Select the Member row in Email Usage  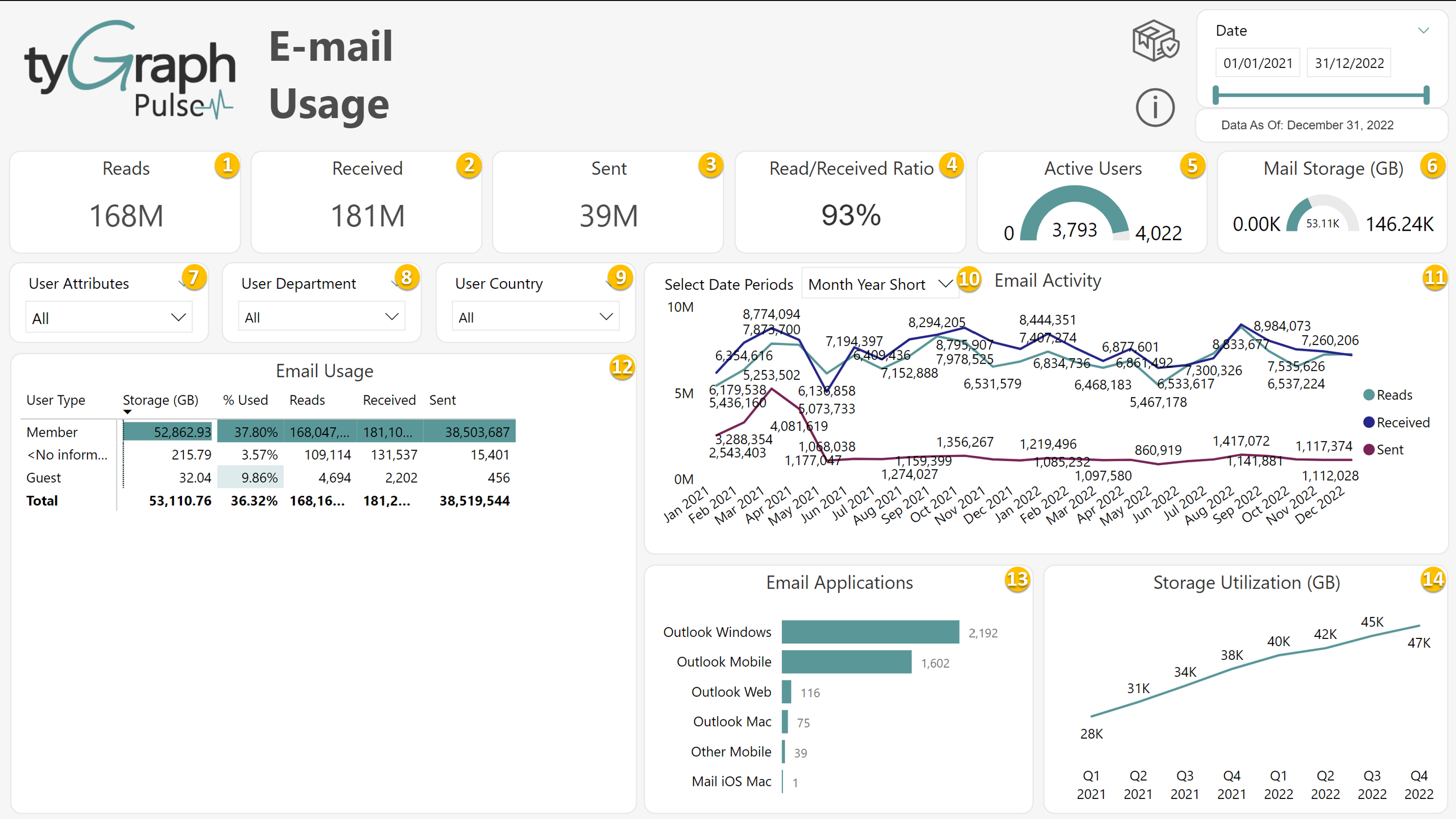click(52, 432)
